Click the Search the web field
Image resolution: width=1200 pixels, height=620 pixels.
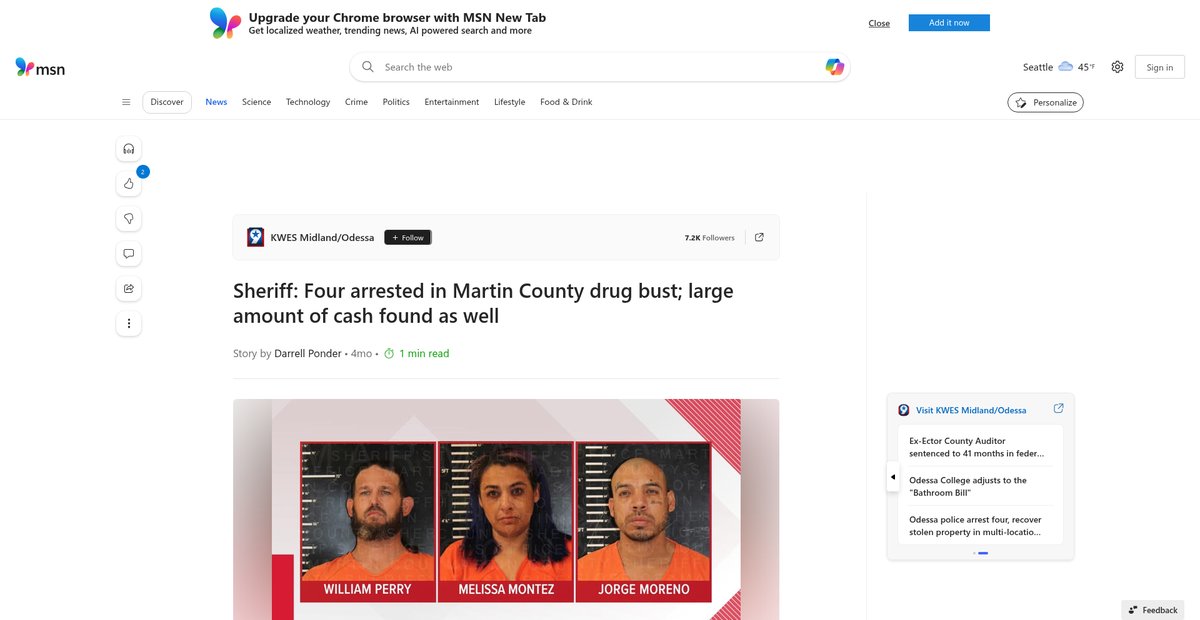[x=600, y=67]
